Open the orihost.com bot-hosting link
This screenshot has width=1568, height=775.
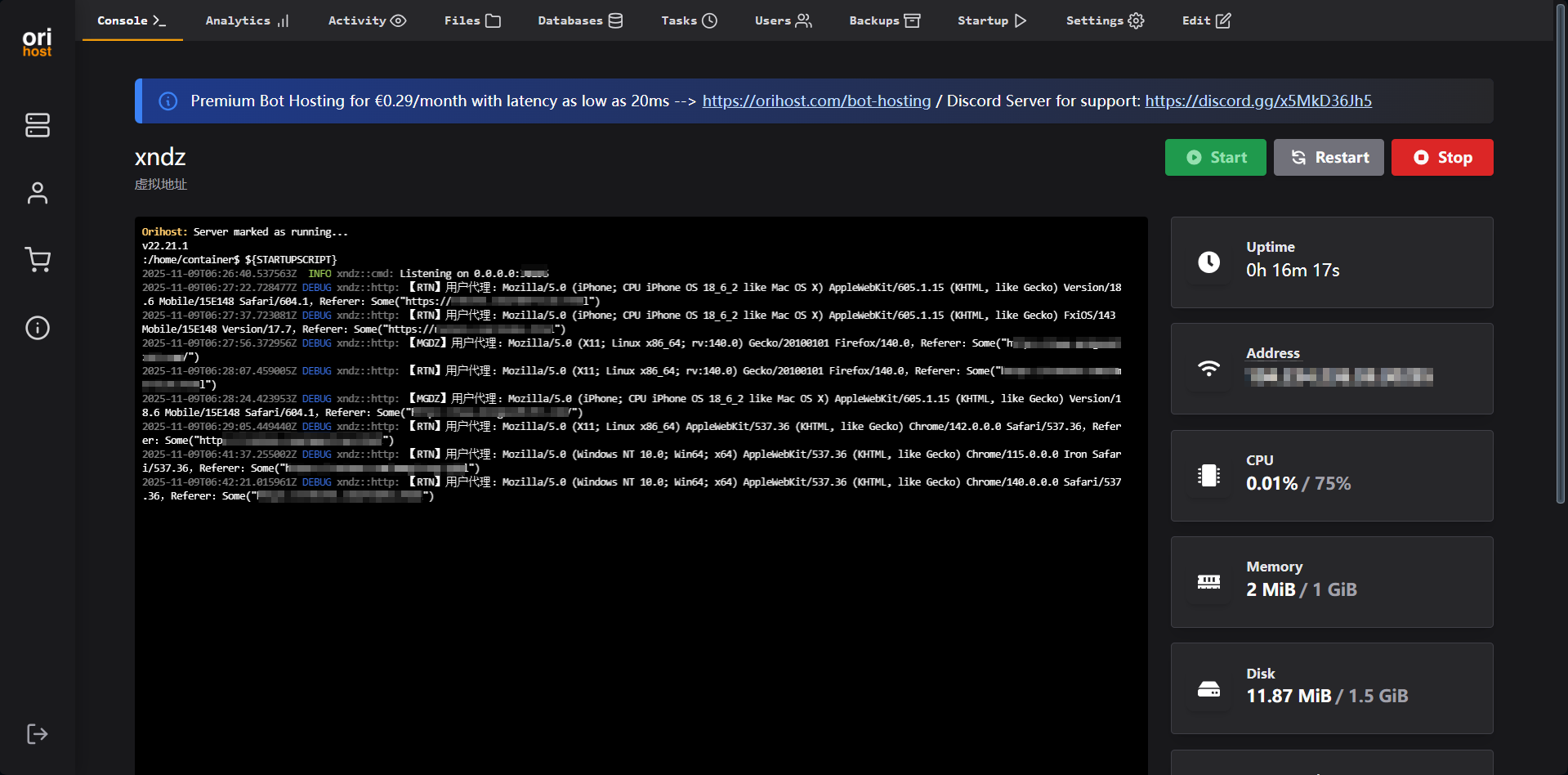coord(816,101)
